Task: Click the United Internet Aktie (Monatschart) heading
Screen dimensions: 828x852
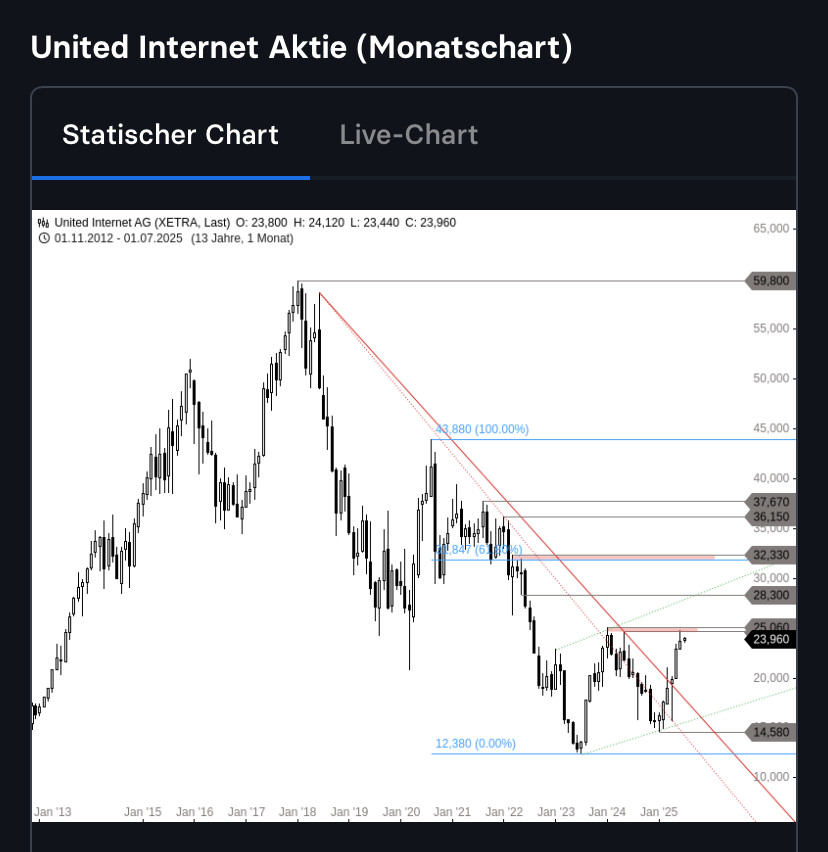Action: 302,47
